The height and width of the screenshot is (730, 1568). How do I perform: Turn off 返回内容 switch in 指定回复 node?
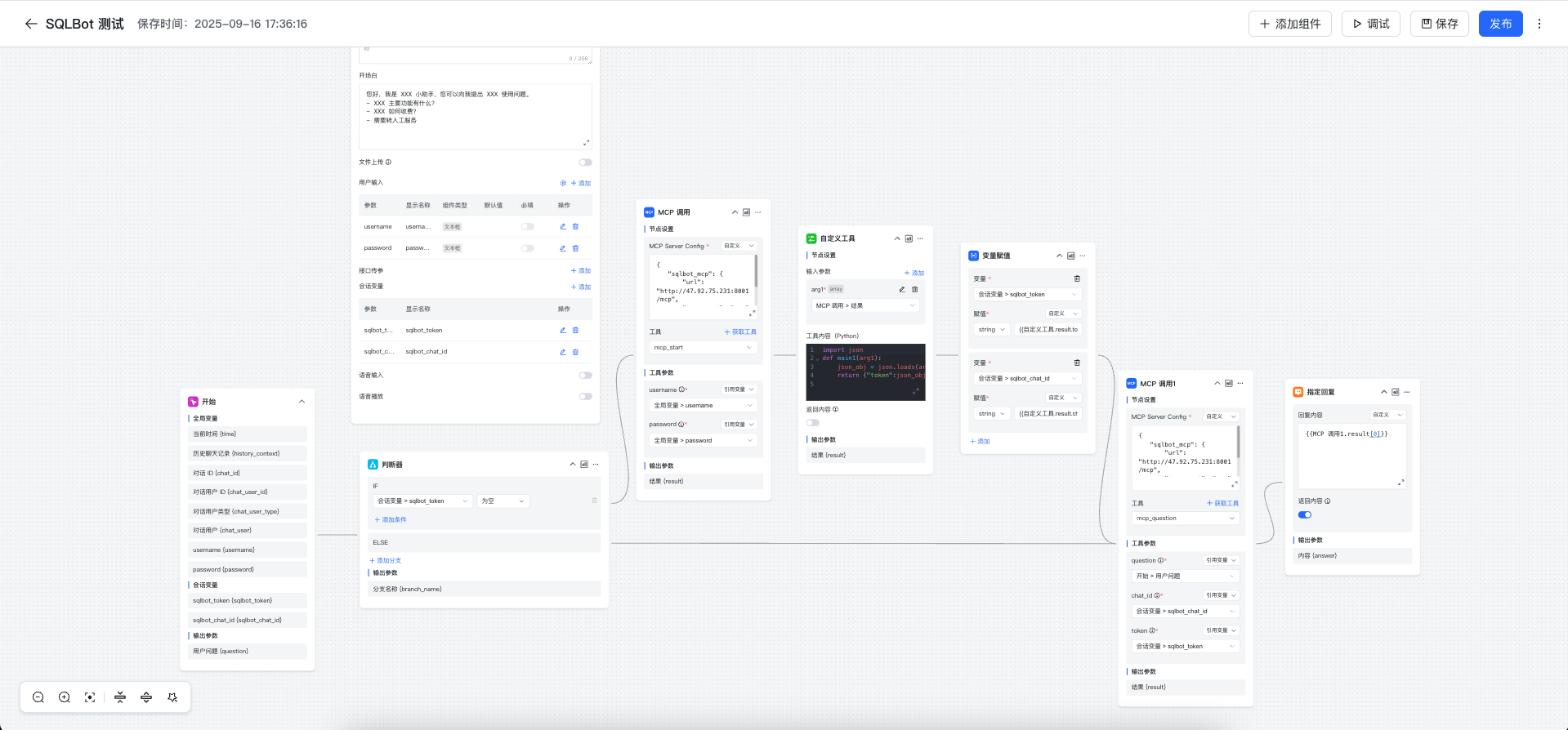coord(1305,514)
